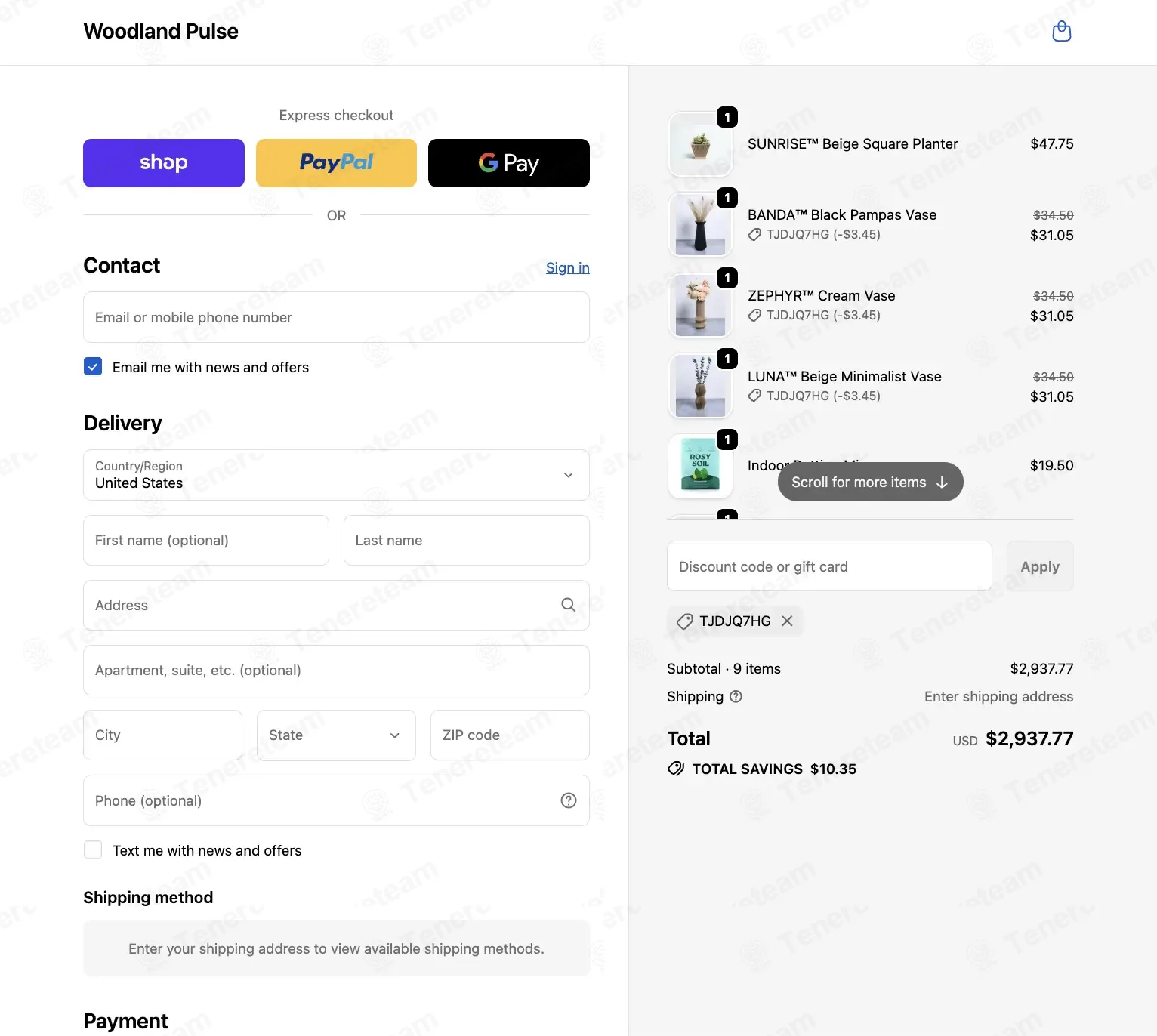The width and height of the screenshot is (1157, 1036).
Task: Click the Woodland Pulse store title
Action: pos(161,32)
